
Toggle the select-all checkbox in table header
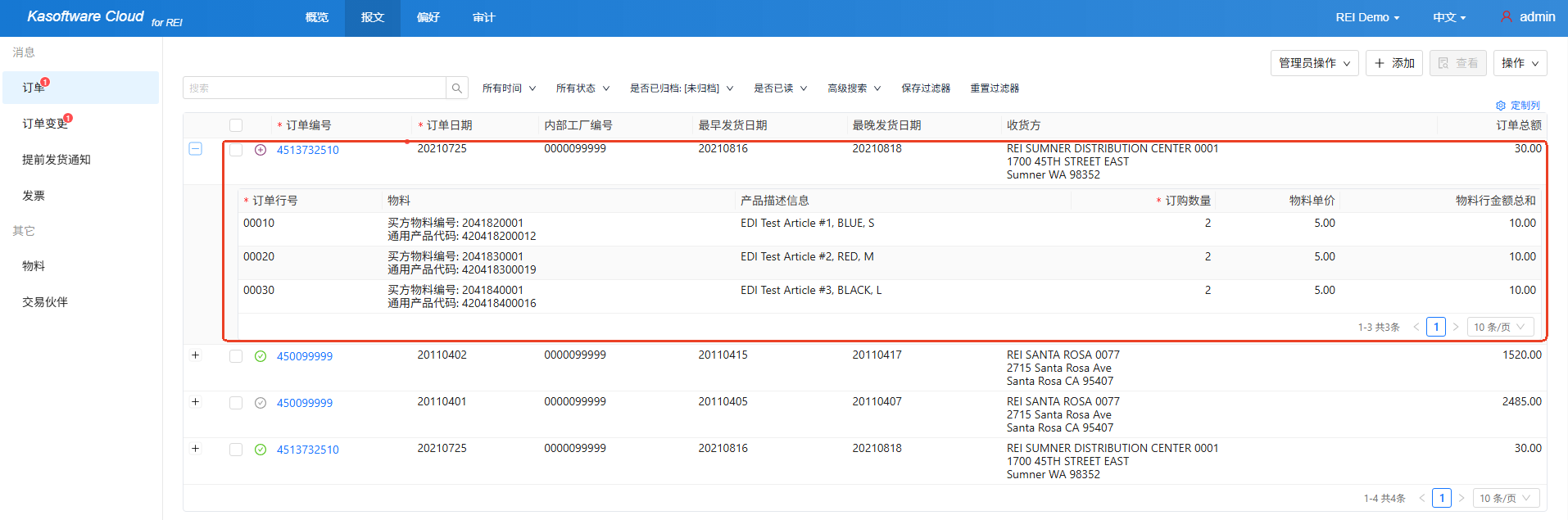236,125
